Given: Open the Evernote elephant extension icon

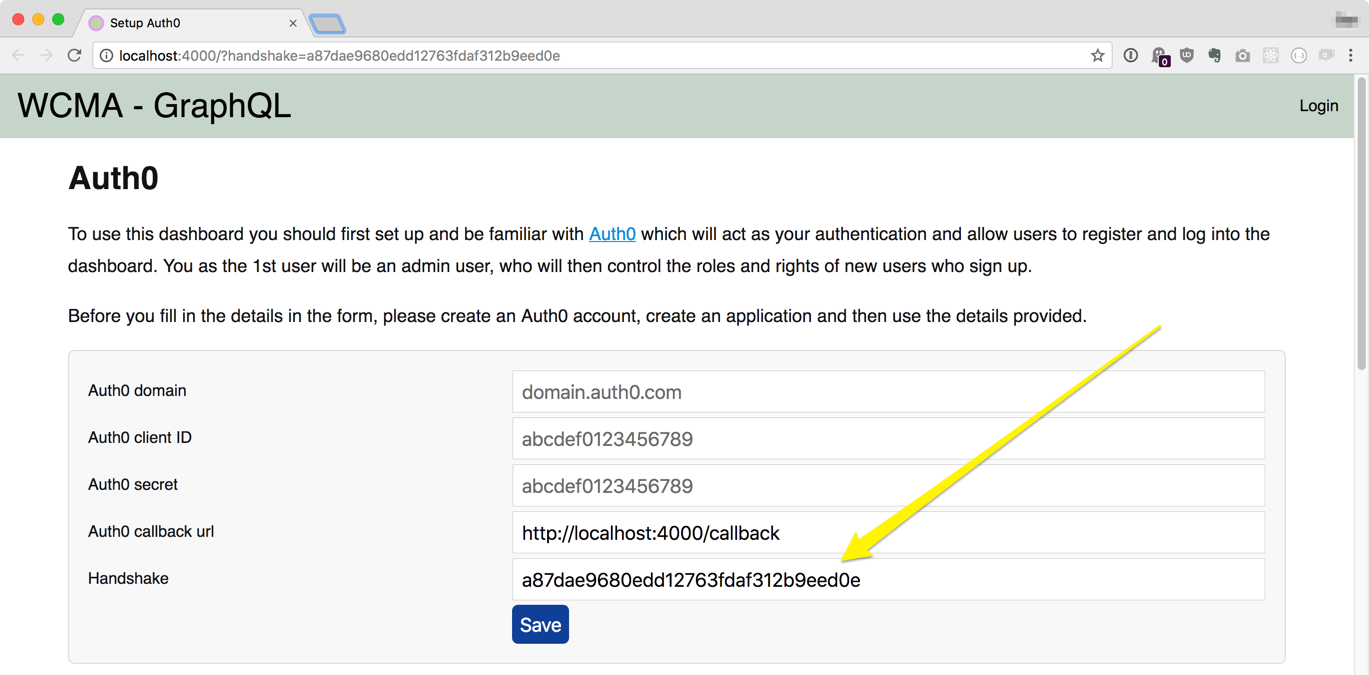Looking at the screenshot, I should (1214, 56).
